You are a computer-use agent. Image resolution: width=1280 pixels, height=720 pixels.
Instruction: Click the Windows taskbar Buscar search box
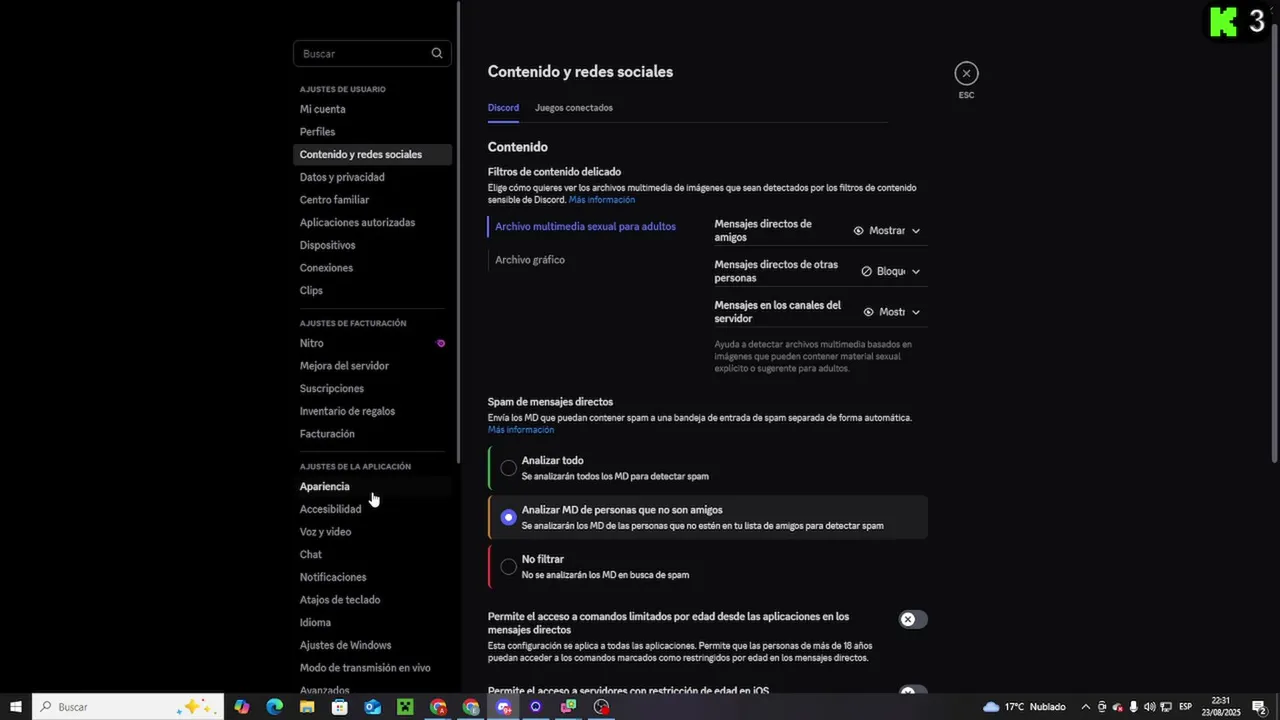[128, 707]
